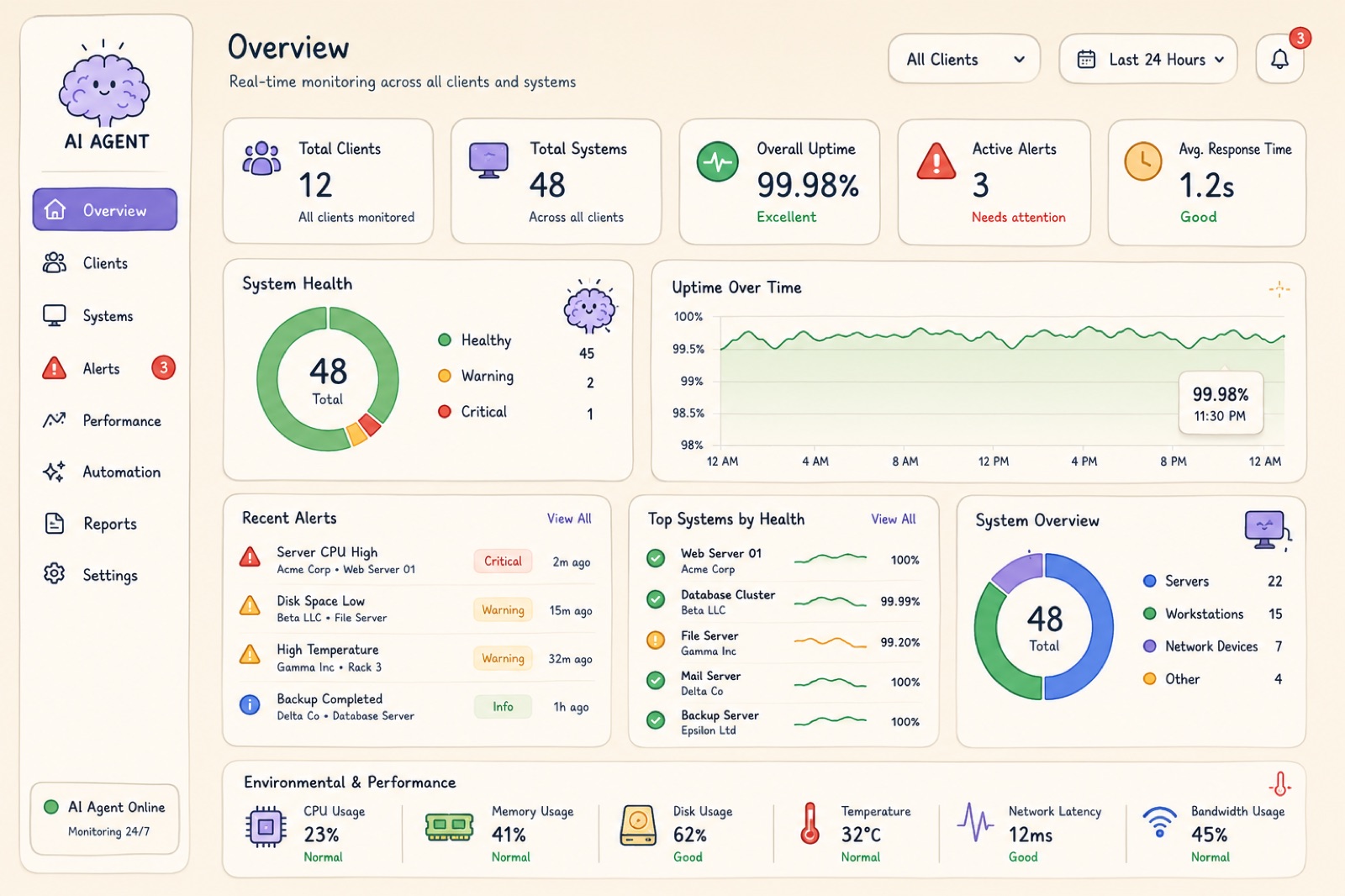Click 'Acme Corp • Web Server 01' text
The width and height of the screenshot is (1345, 896).
346,570
